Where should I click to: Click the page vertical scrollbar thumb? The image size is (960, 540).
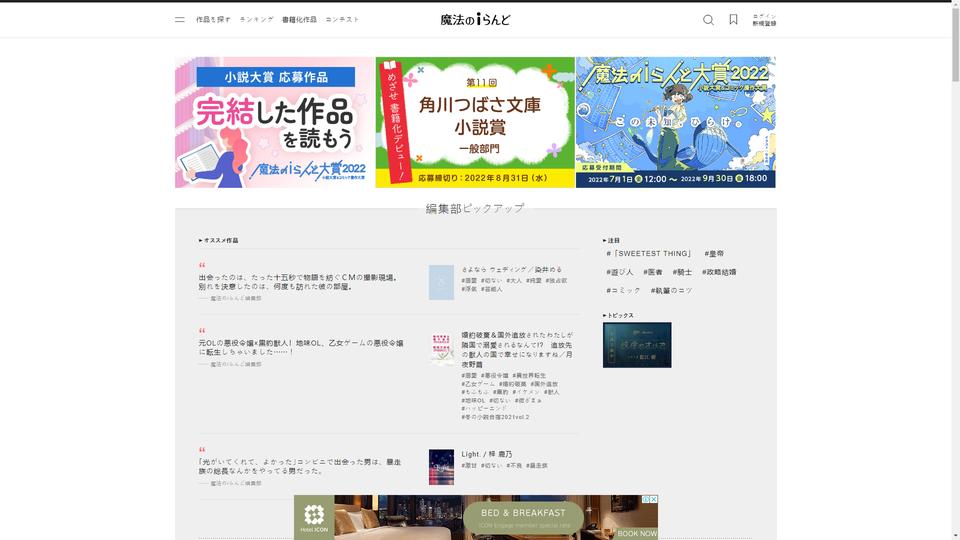(955, 43)
